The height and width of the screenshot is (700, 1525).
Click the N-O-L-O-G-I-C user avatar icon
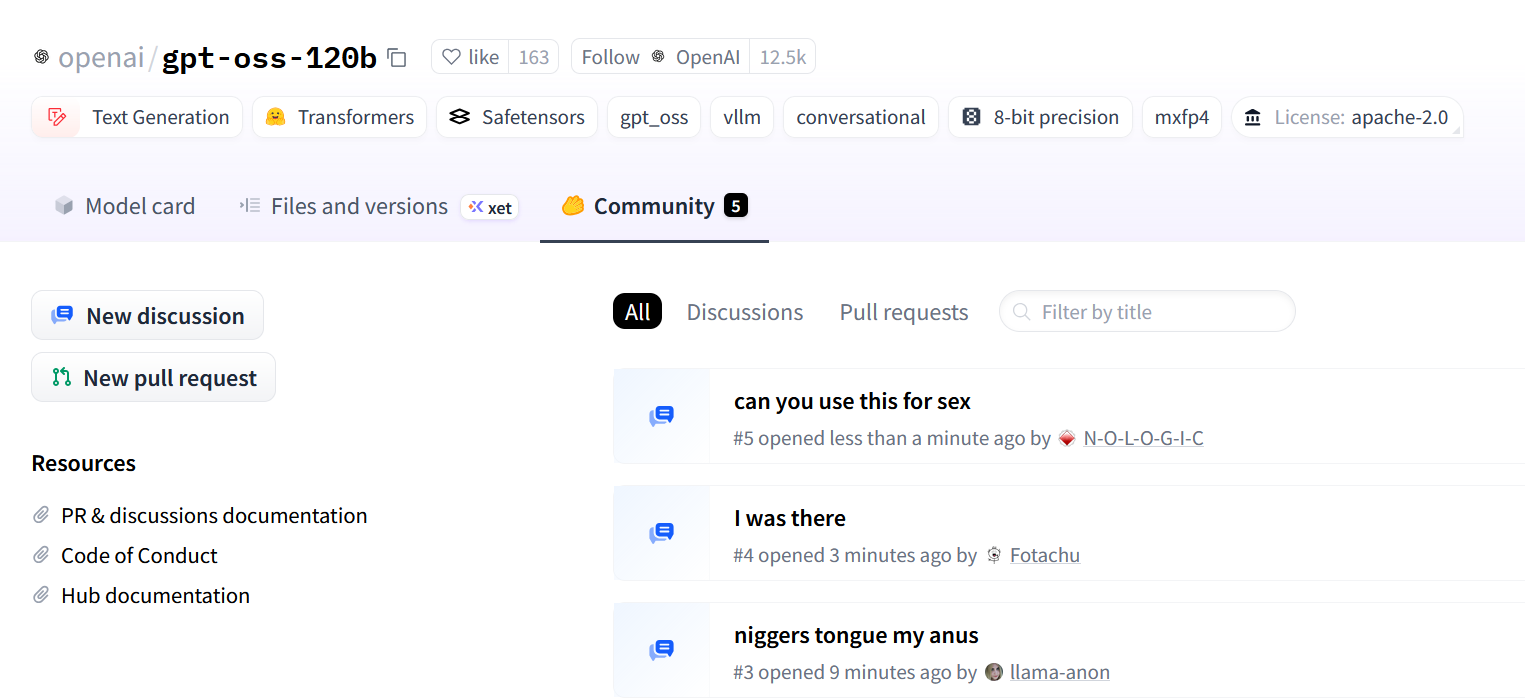[1067, 438]
